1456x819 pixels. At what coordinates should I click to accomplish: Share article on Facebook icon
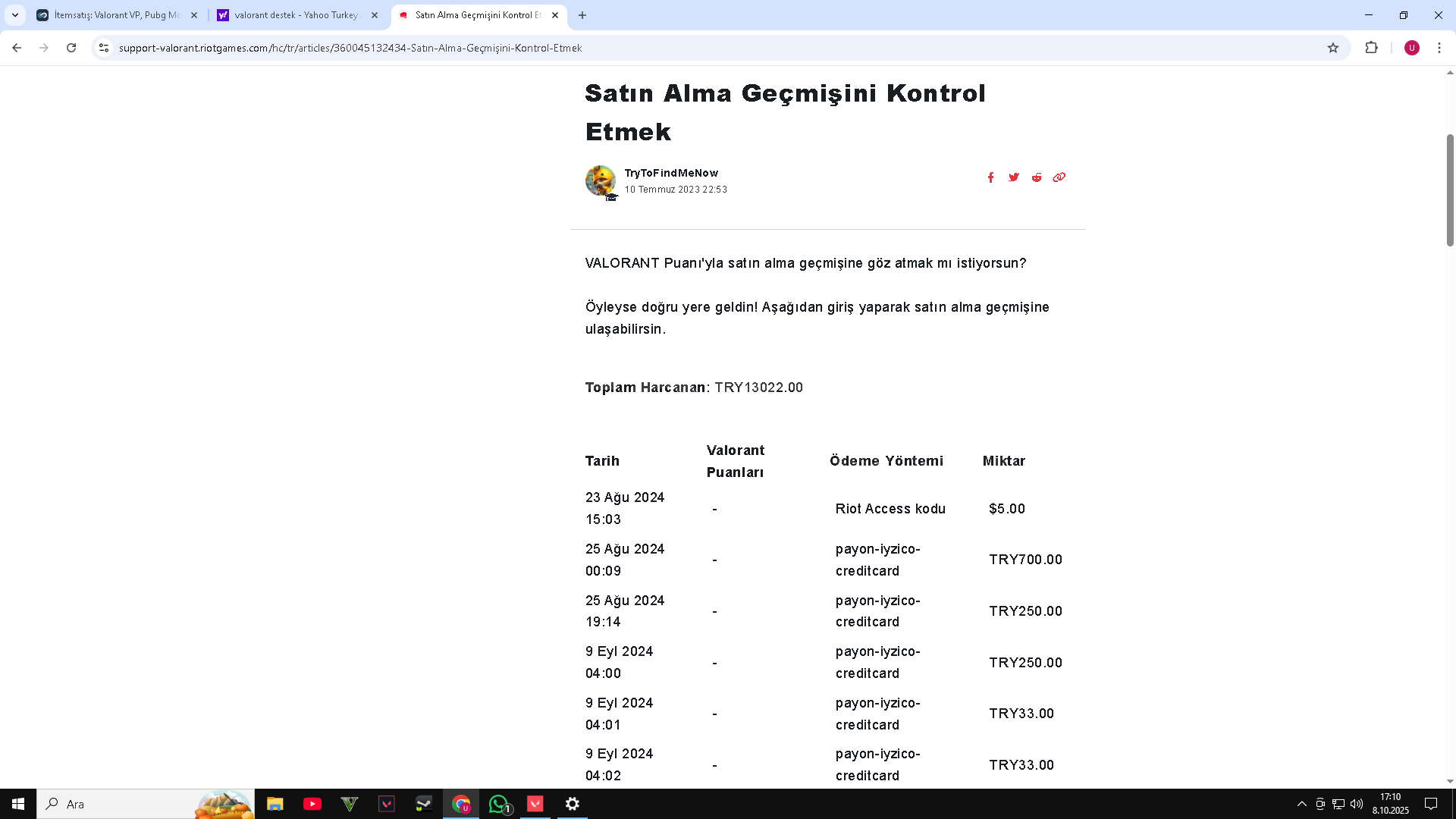(990, 177)
